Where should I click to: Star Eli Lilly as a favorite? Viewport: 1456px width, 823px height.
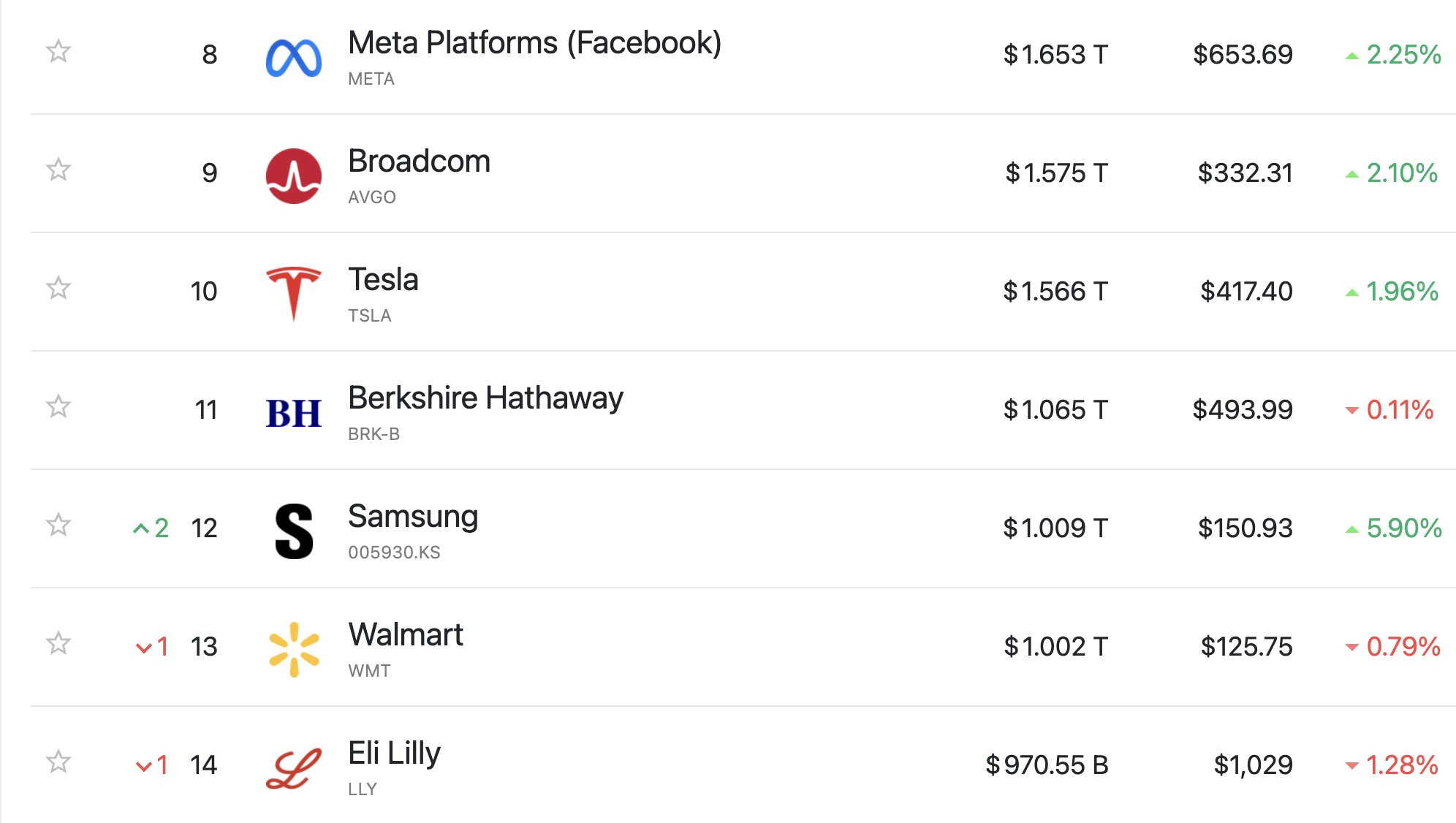point(58,762)
